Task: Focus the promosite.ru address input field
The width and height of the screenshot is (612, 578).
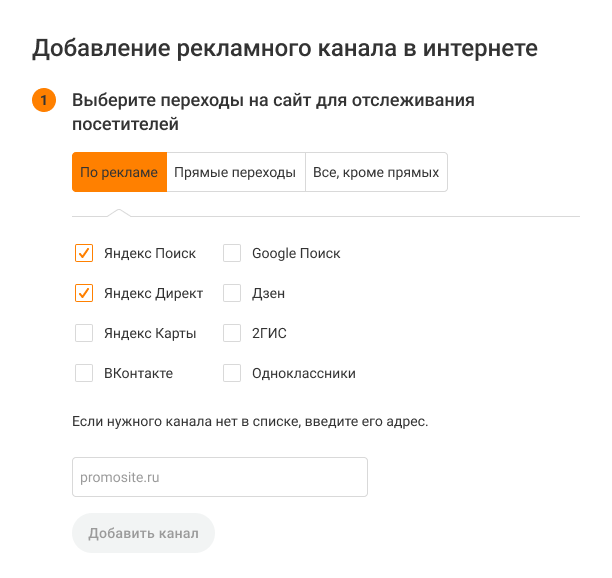Action: (x=220, y=477)
